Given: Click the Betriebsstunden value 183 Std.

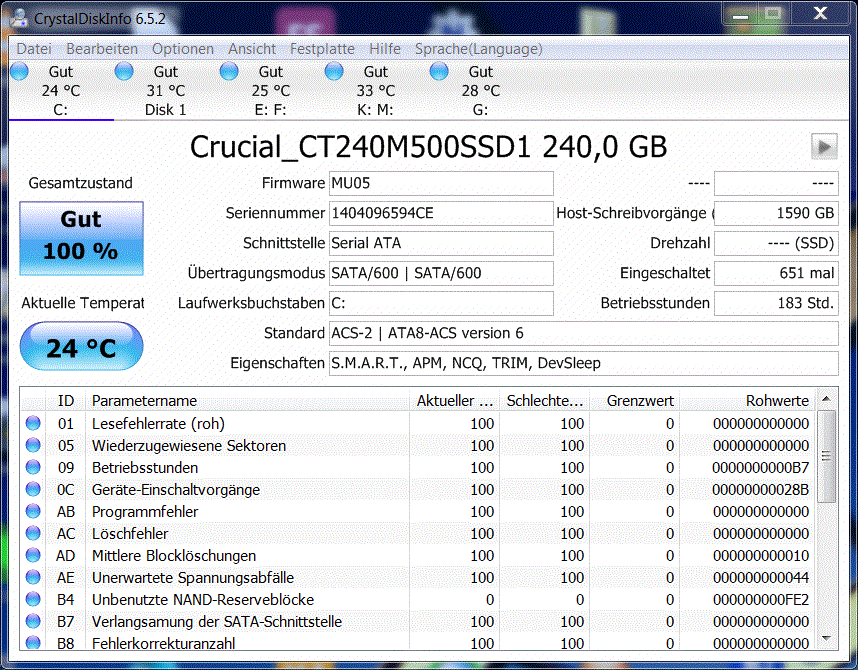Looking at the screenshot, I should coord(776,303).
